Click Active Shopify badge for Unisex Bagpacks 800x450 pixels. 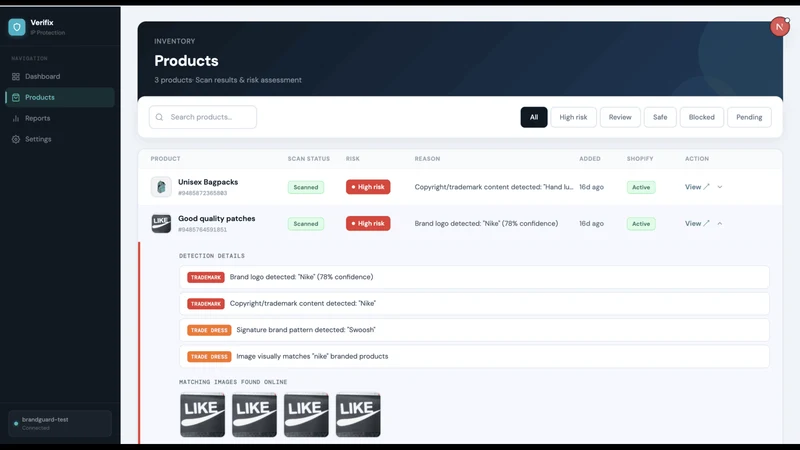click(641, 187)
